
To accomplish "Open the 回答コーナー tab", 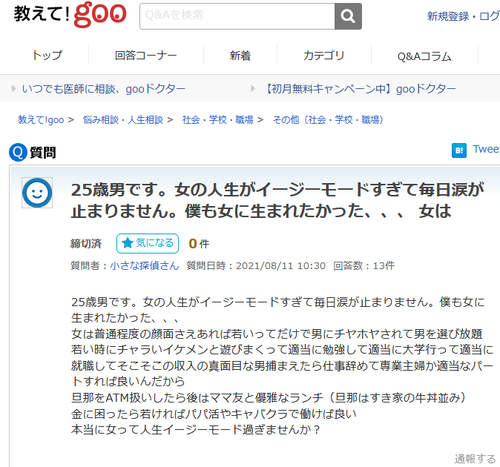I will pos(146,55).
